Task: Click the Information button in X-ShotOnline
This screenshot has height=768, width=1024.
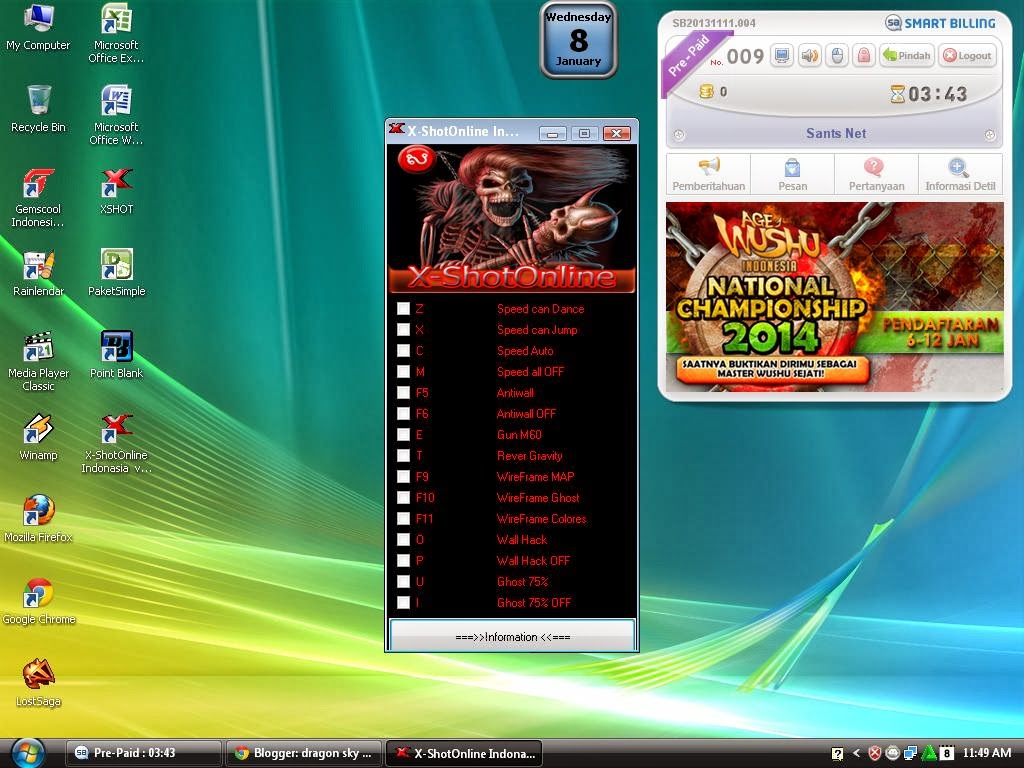Action: click(513, 636)
